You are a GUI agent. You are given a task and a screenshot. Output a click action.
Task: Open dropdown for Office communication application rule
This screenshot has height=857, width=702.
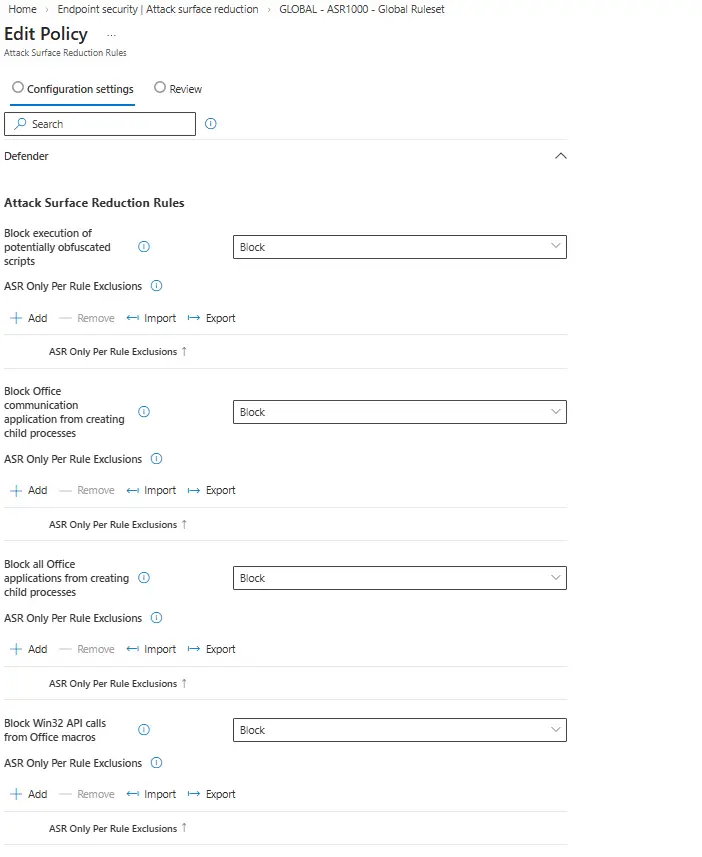pos(399,412)
